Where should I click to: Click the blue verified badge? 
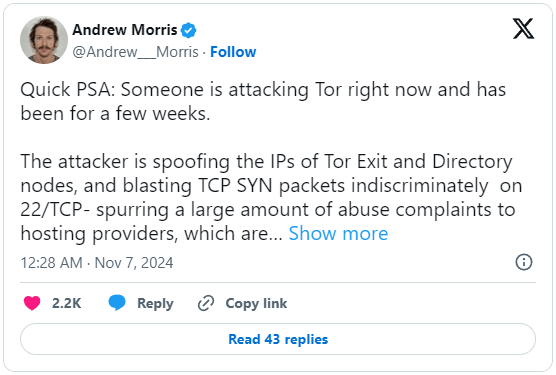(x=188, y=30)
